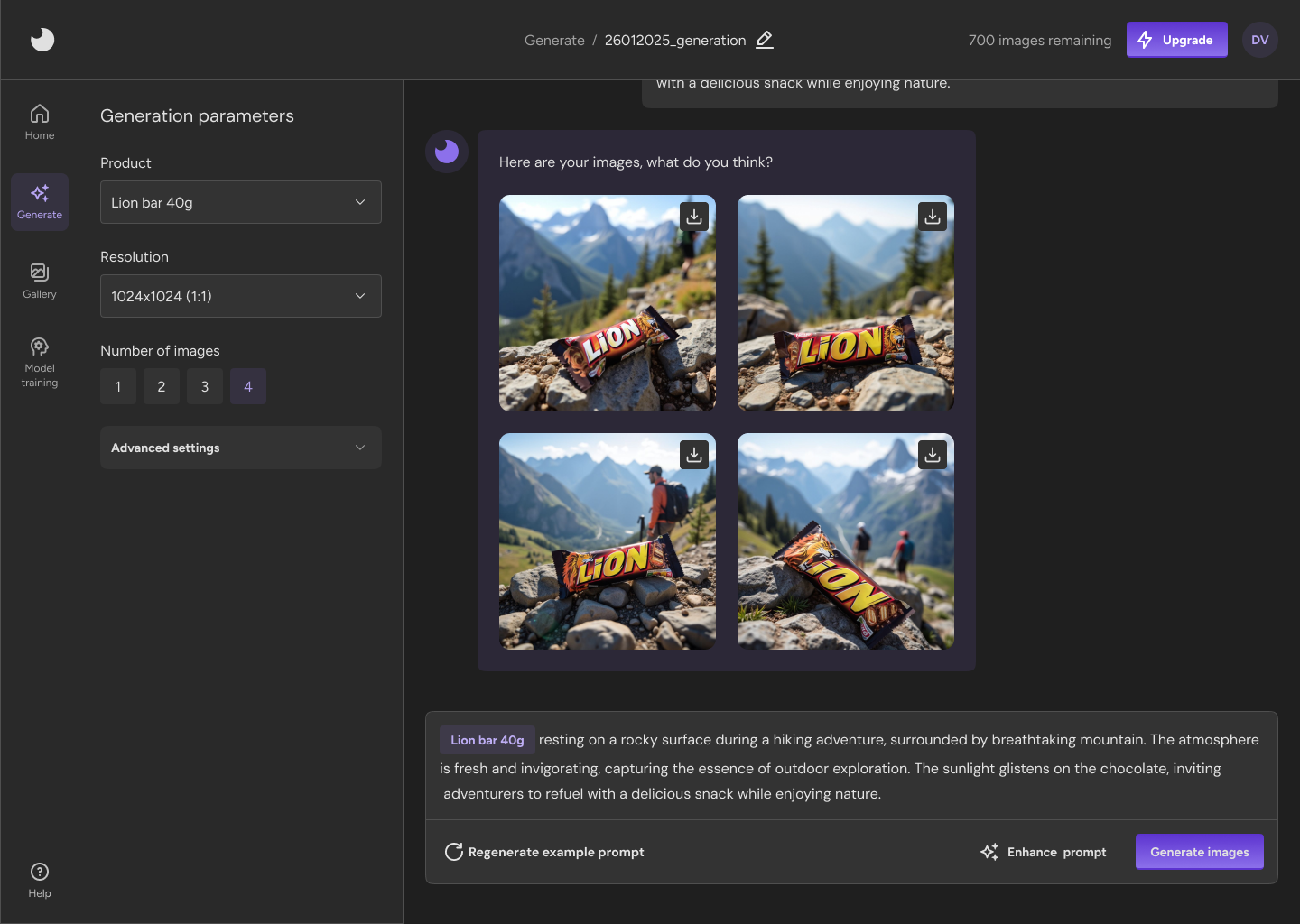Click Enhance prompt
The height and width of the screenshot is (924, 1300).
tap(1044, 852)
